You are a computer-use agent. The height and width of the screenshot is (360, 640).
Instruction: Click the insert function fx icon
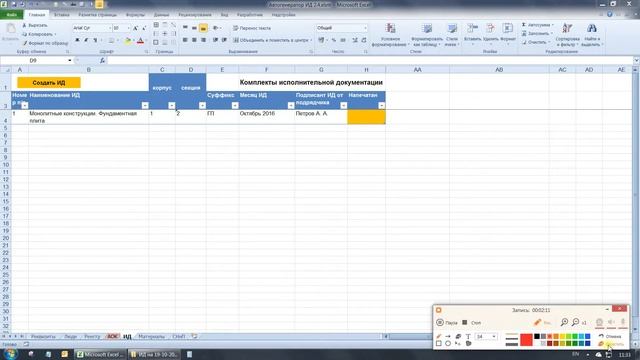(x=102, y=60)
